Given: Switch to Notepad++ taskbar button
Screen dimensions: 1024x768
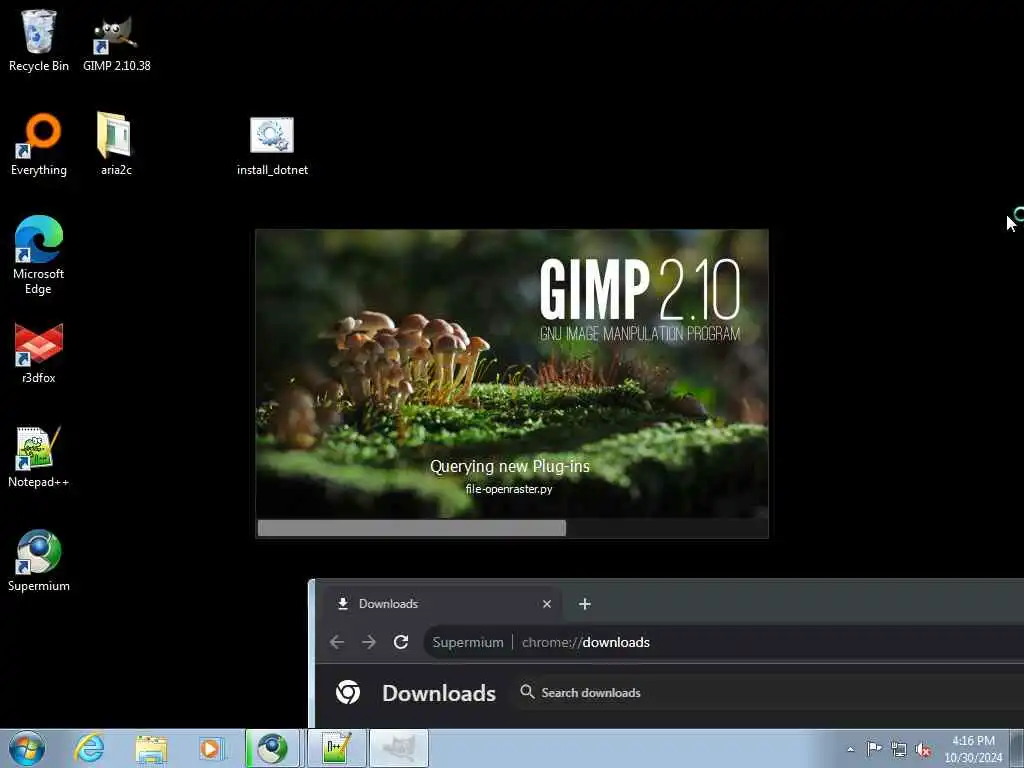Looking at the screenshot, I should point(336,748).
